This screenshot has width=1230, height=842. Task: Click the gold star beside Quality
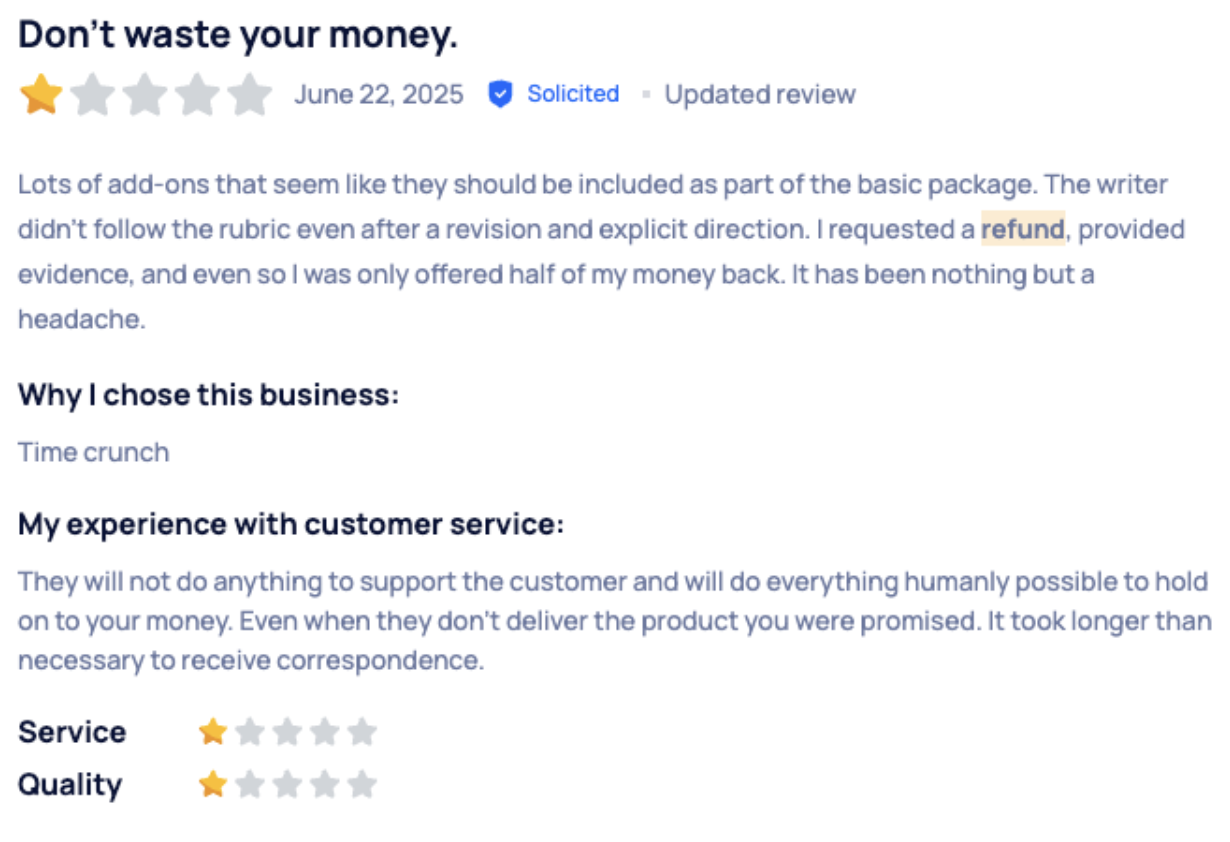pos(213,784)
